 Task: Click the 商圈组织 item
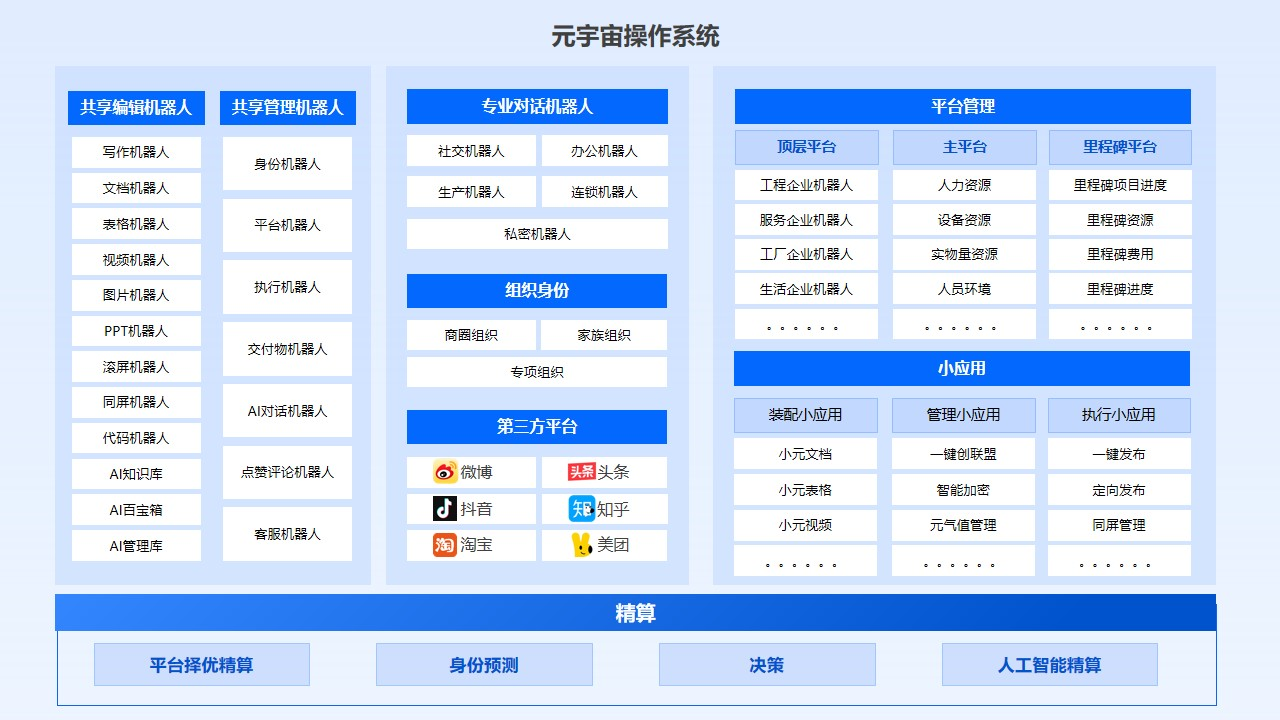coord(471,335)
